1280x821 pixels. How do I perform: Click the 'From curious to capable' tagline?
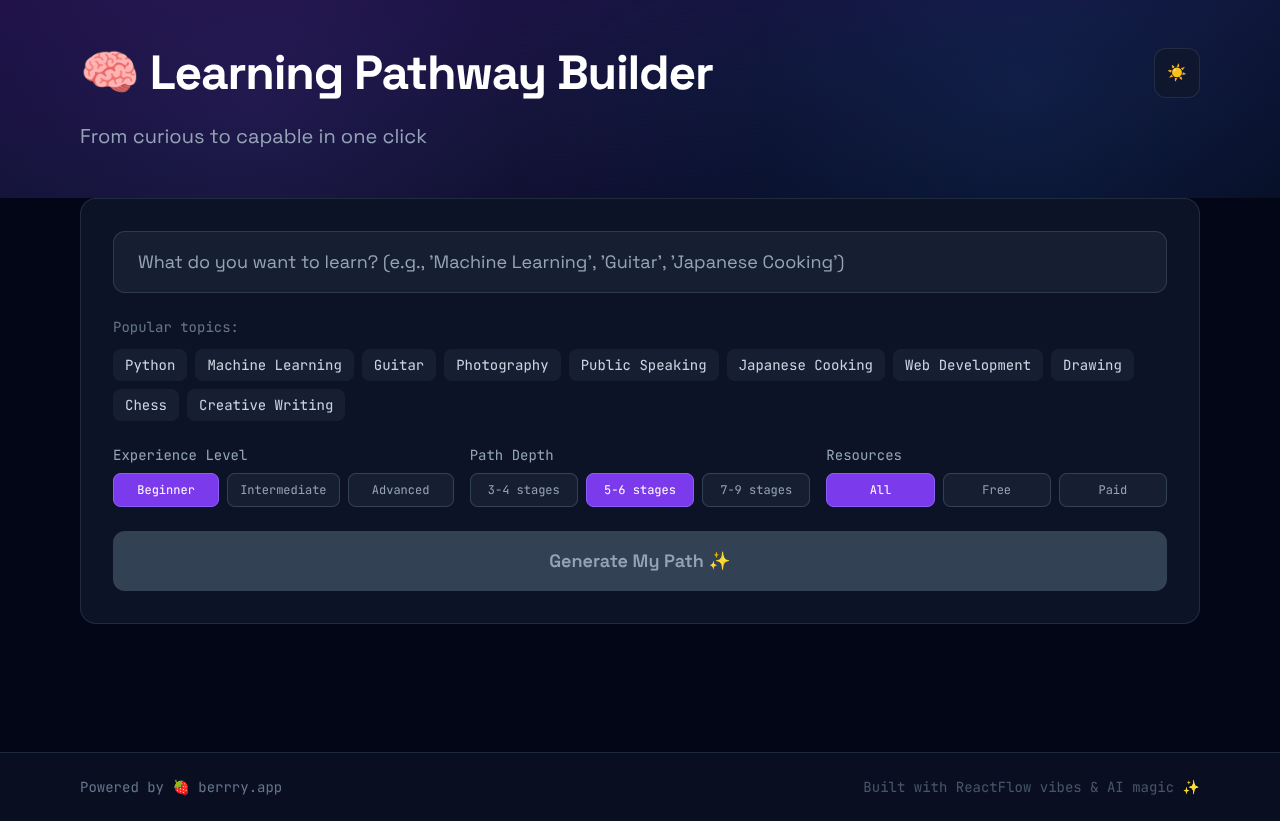253,136
